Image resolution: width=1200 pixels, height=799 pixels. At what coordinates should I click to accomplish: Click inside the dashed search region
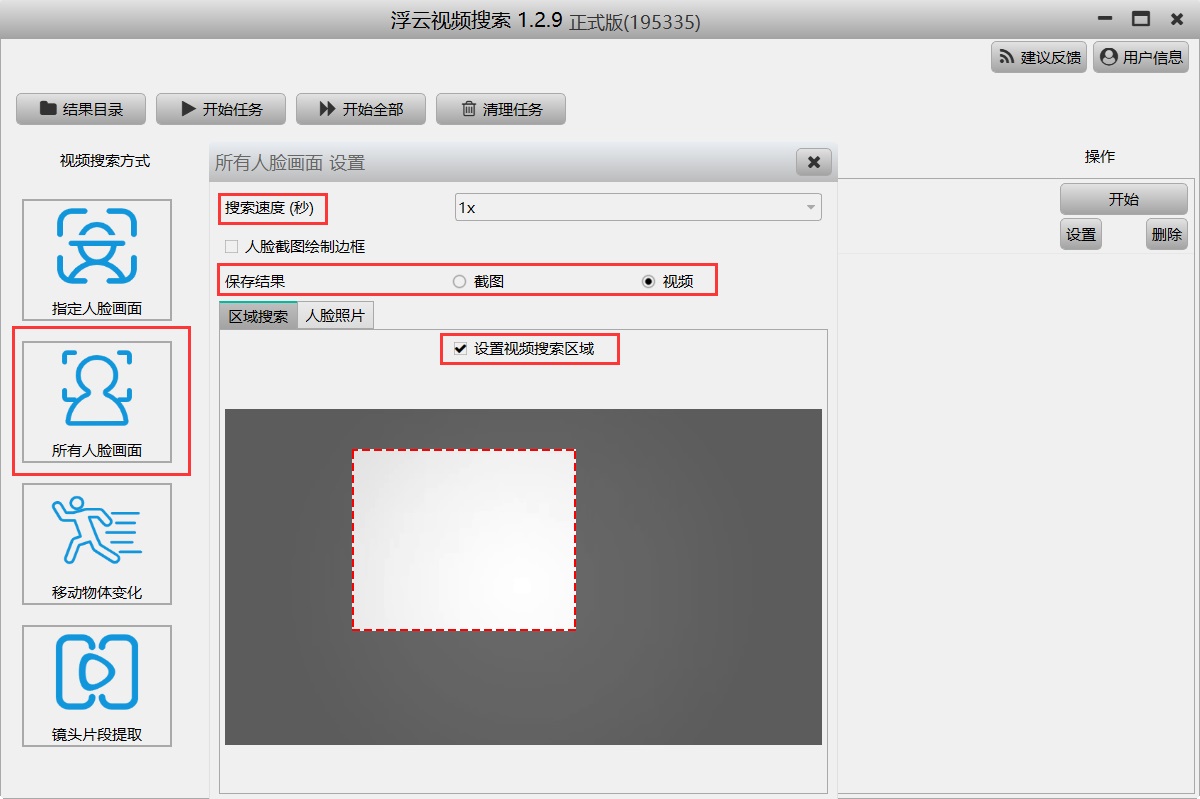464,540
